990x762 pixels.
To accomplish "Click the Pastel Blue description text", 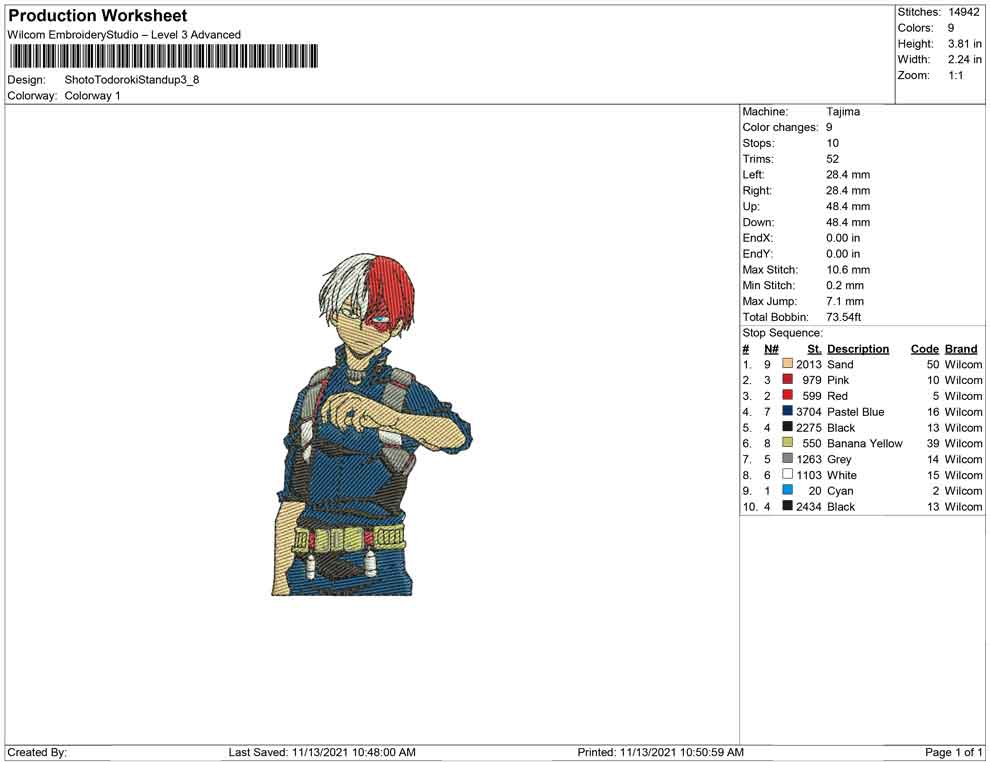I will (856, 412).
